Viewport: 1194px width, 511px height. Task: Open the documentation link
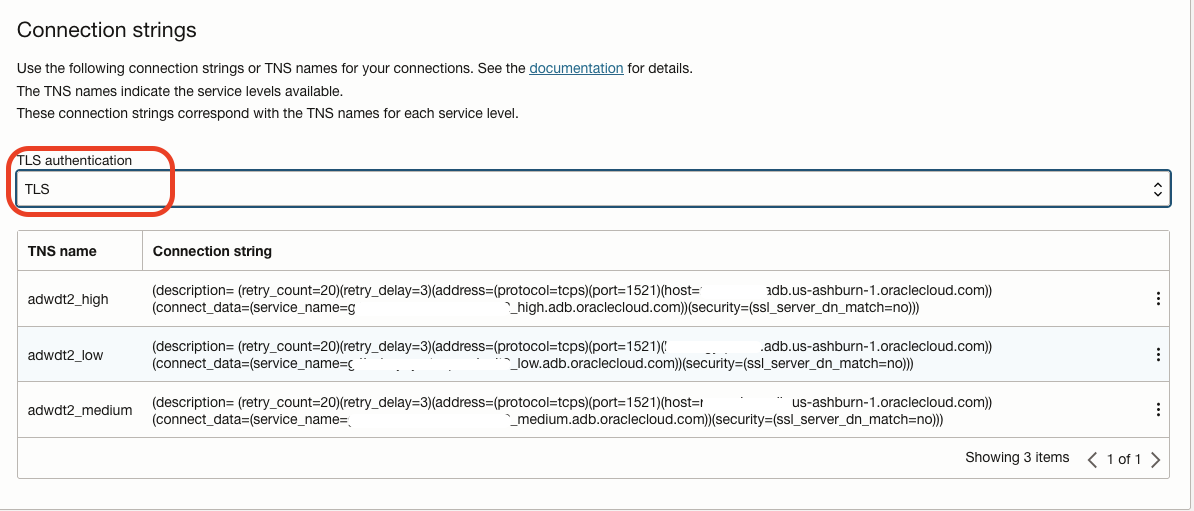click(576, 68)
